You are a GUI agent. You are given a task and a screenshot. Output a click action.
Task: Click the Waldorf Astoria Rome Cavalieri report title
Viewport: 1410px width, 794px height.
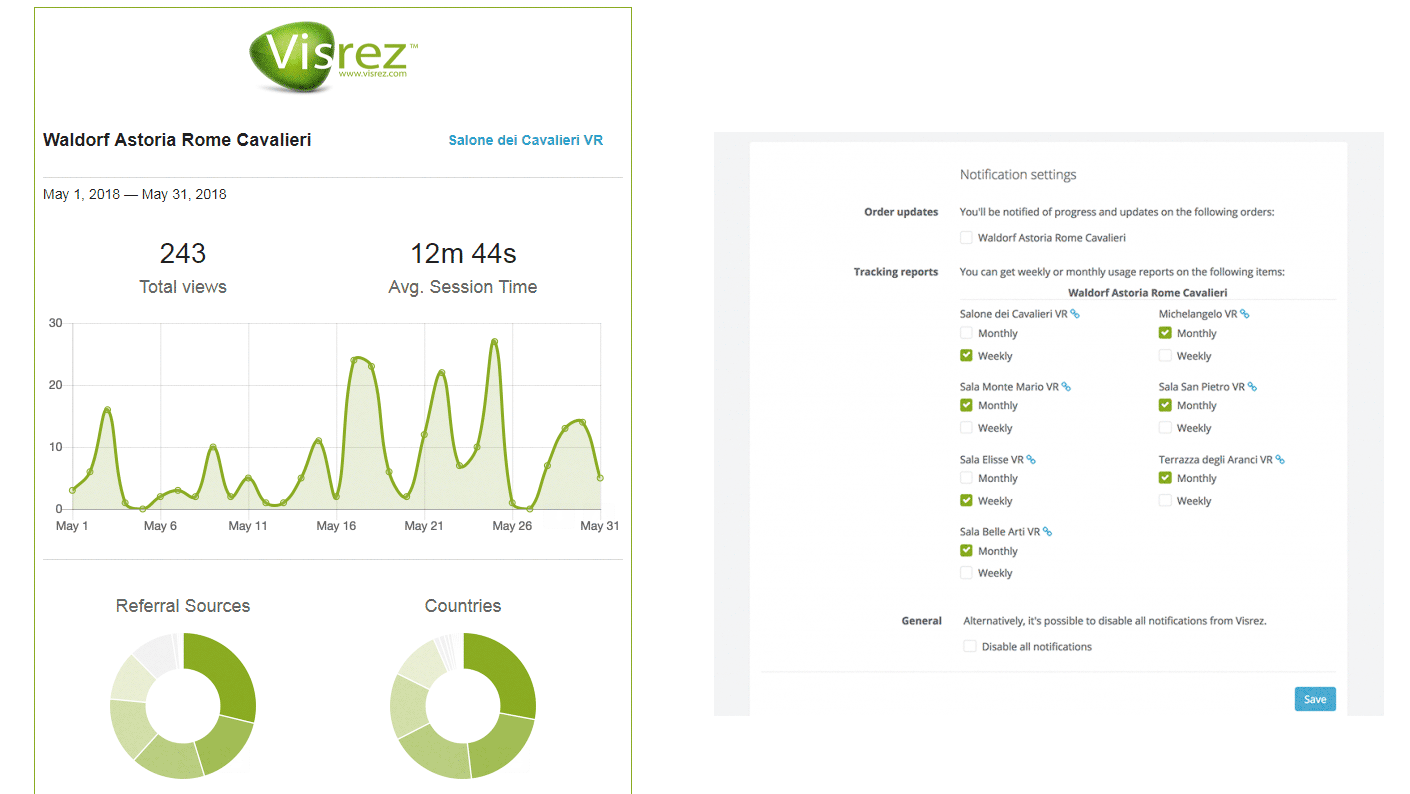[177, 140]
